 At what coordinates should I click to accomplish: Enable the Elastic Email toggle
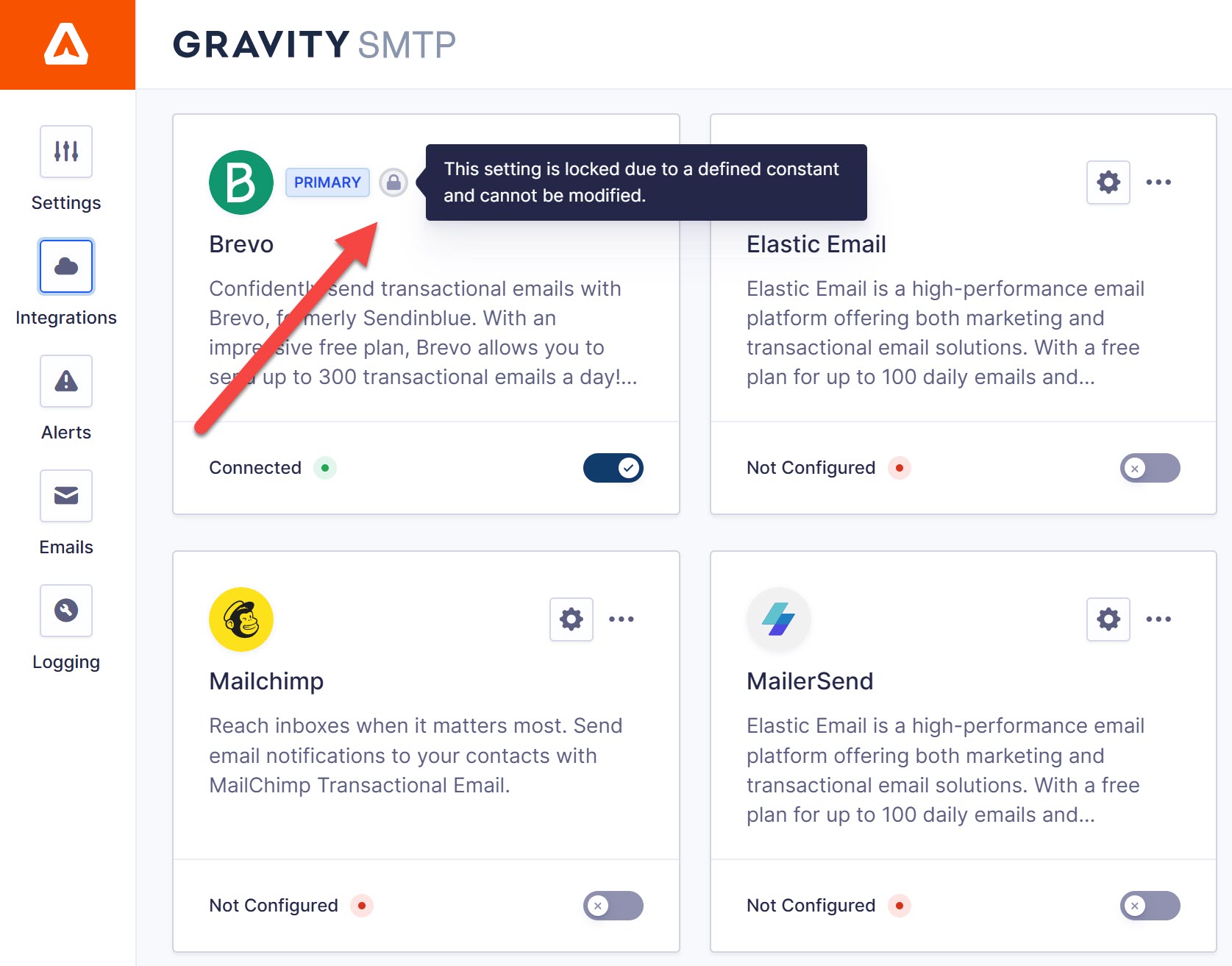tap(1150, 468)
